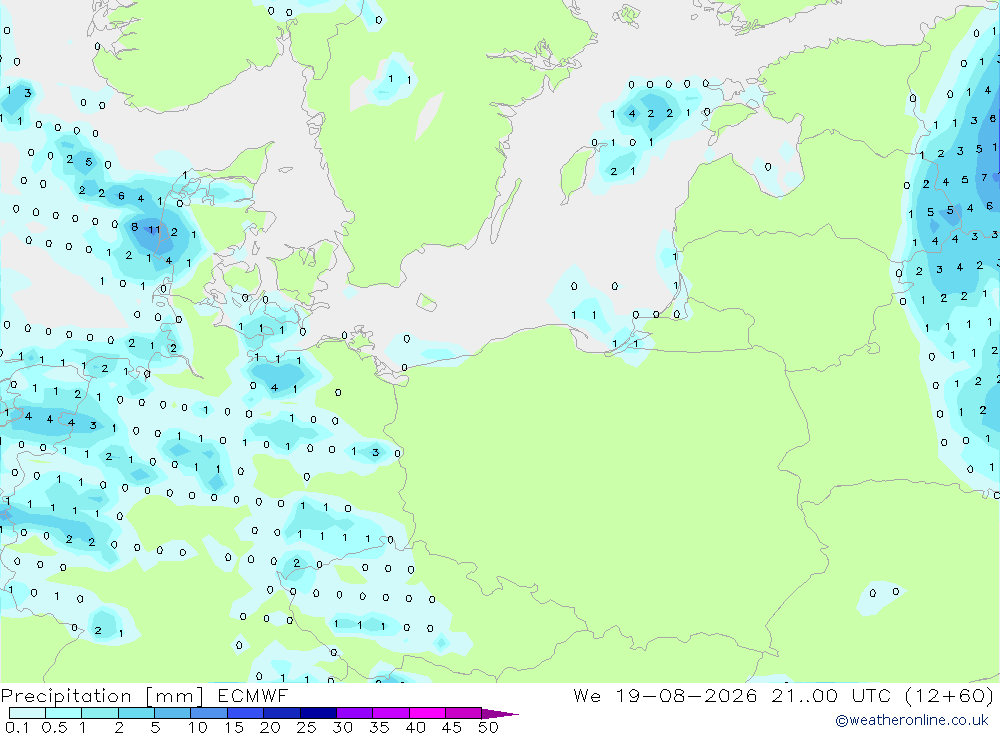Click the legend label '0.5'
This screenshot has height=733, width=1000.
pos(54,727)
